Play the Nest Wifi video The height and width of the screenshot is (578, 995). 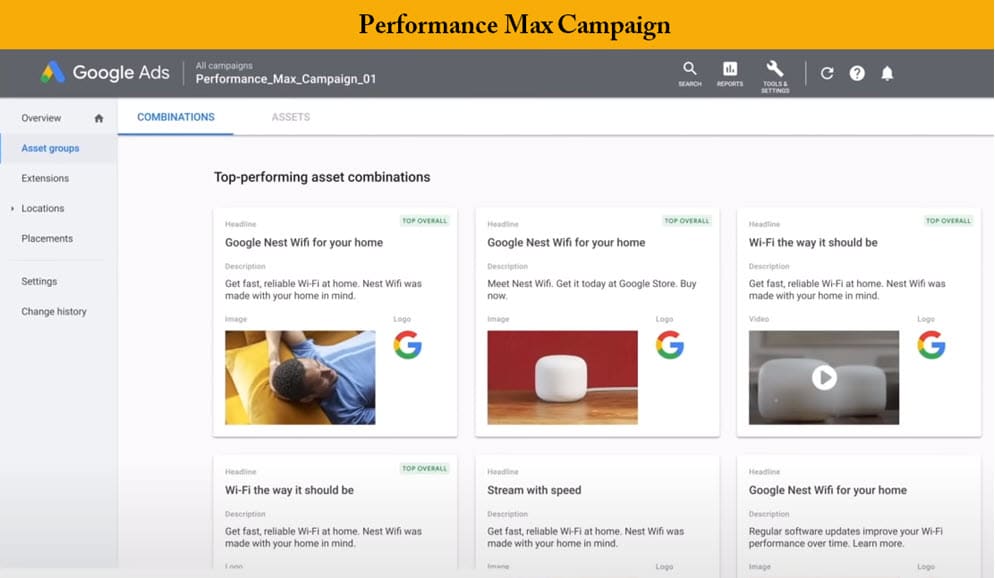pyautogui.click(x=824, y=378)
